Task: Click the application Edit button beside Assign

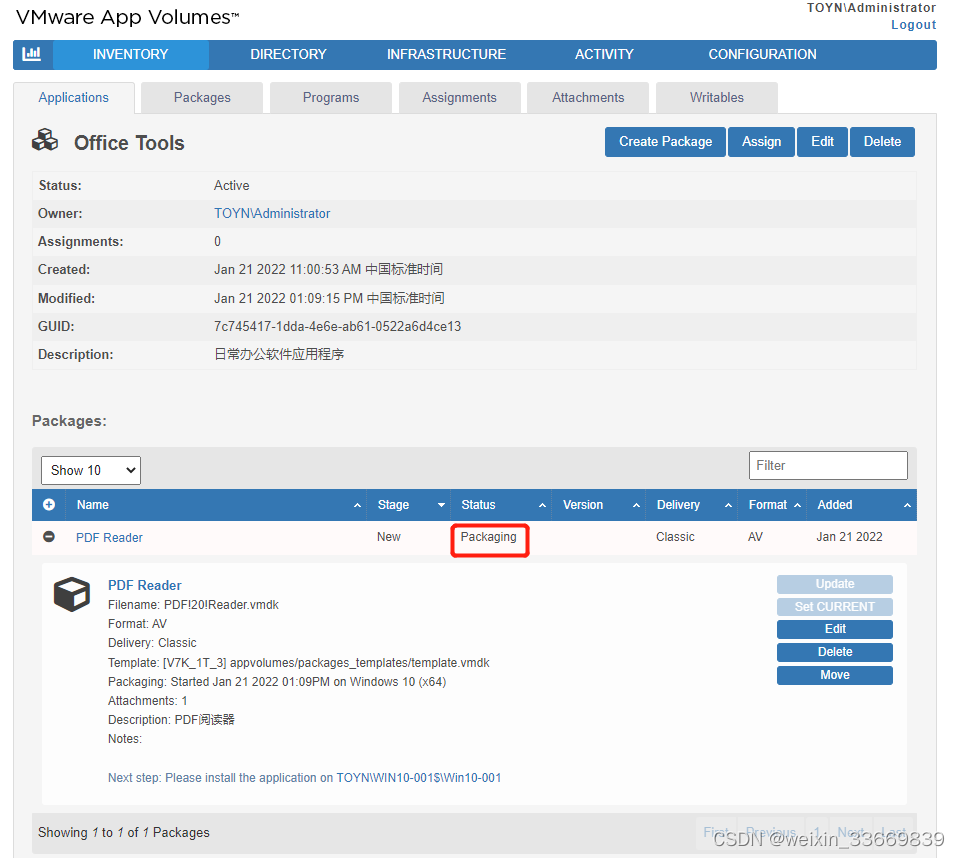Action: tap(822, 142)
